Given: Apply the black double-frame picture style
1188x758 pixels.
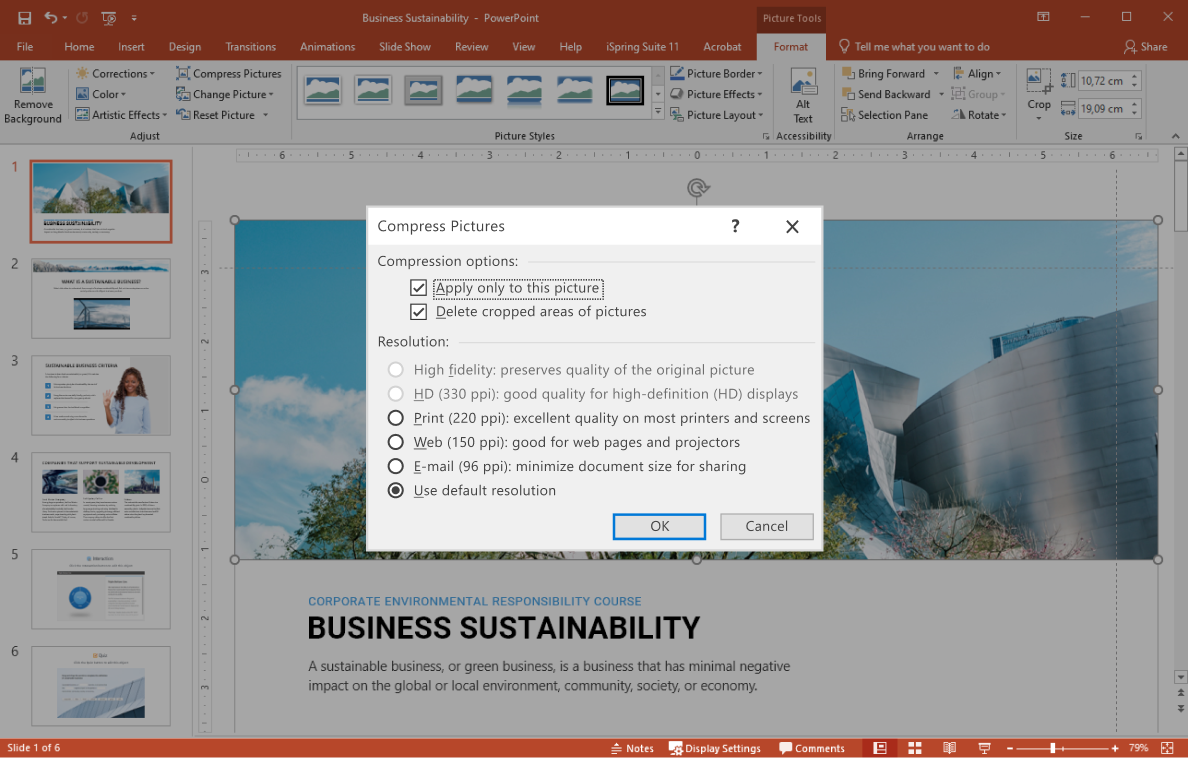Looking at the screenshot, I should pyautogui.click(x=625, y=90).
